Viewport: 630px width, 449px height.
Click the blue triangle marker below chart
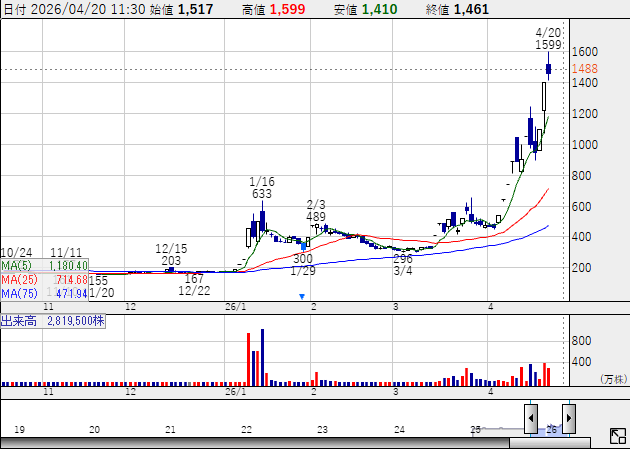[302, 296]
